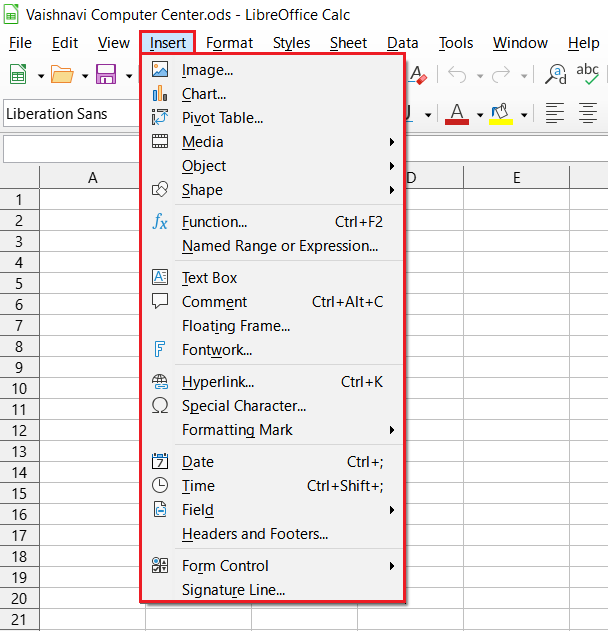Expand the Field submenu

[272, 510]
